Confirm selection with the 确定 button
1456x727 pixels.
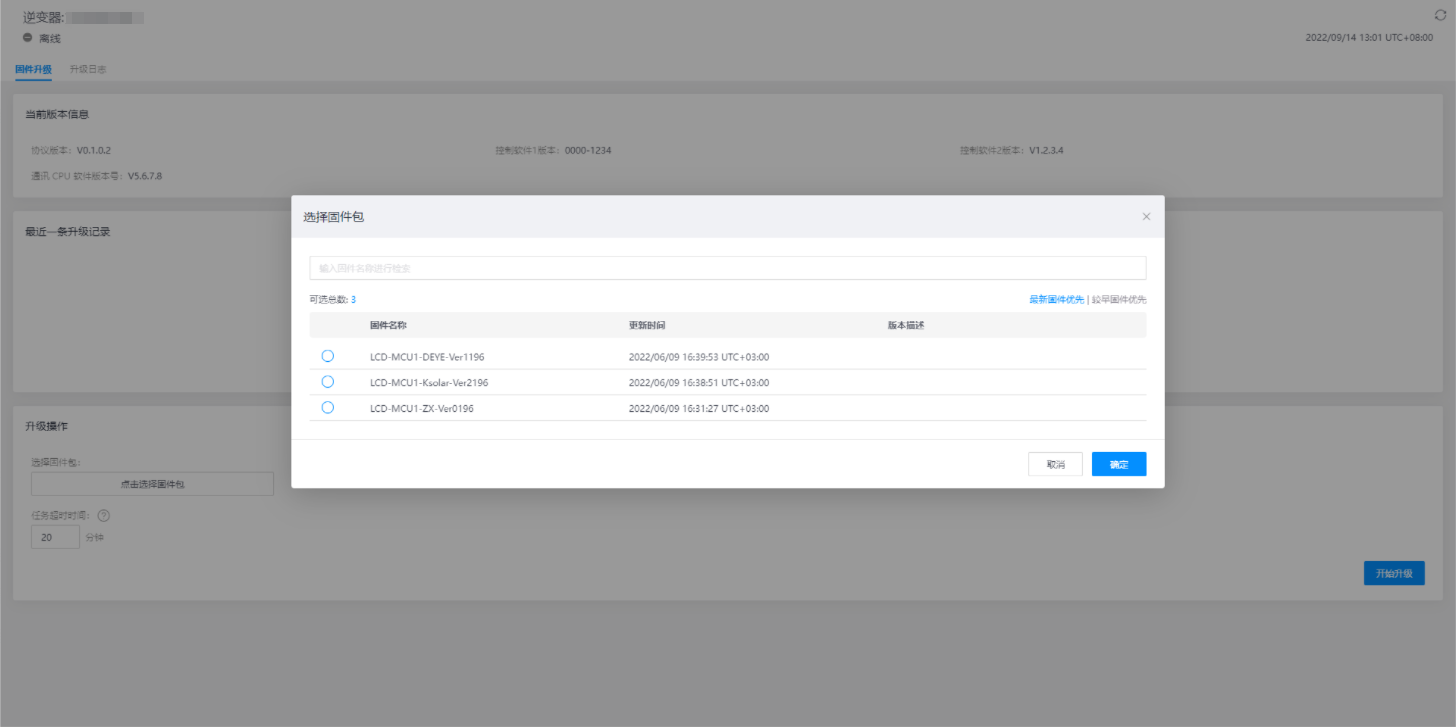(x=1118, y=464)
